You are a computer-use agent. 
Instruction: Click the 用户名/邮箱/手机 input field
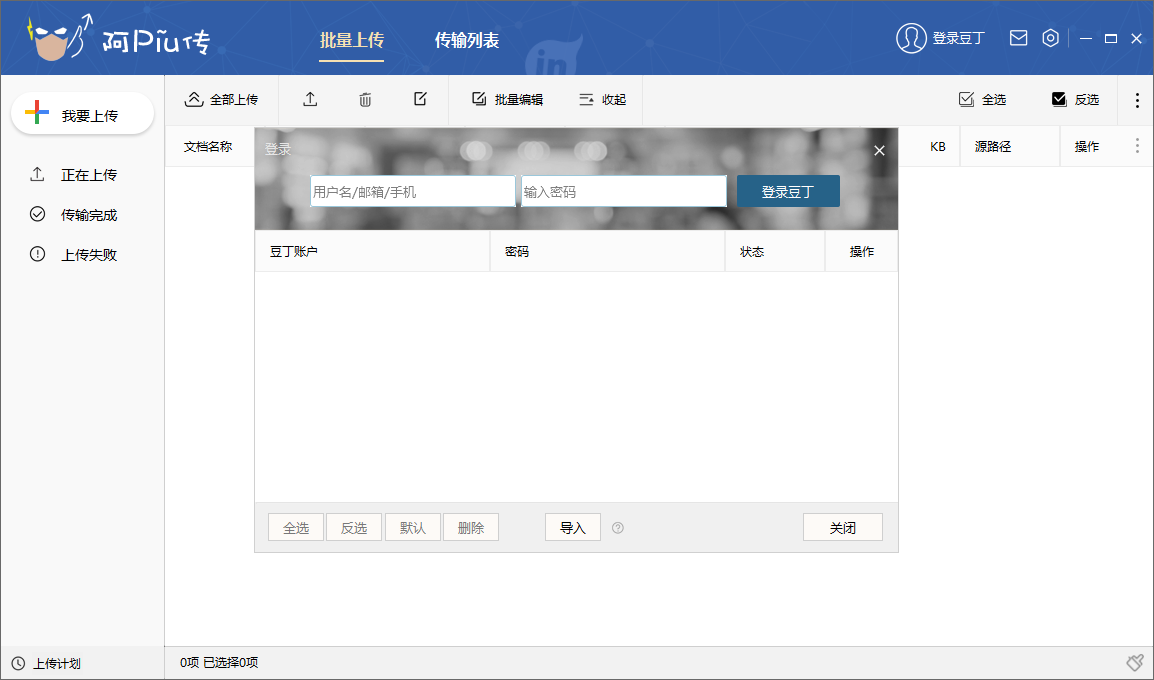click(x=413, y=191)
